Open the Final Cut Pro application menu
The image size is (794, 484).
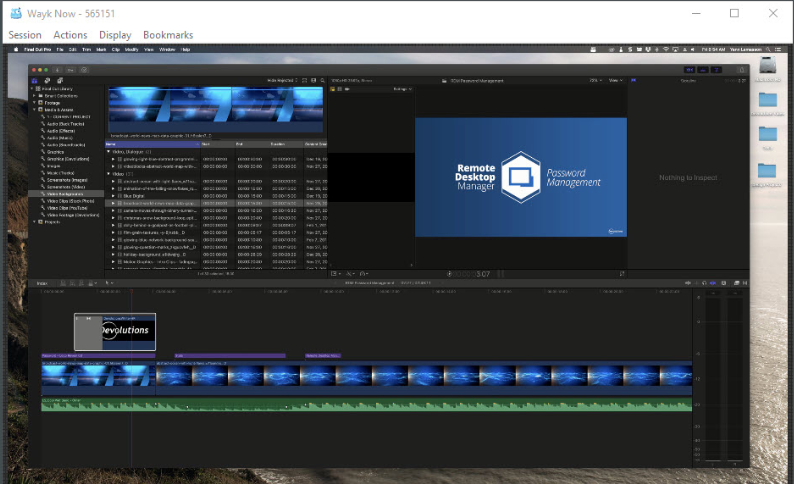click(x=37, y=50)
